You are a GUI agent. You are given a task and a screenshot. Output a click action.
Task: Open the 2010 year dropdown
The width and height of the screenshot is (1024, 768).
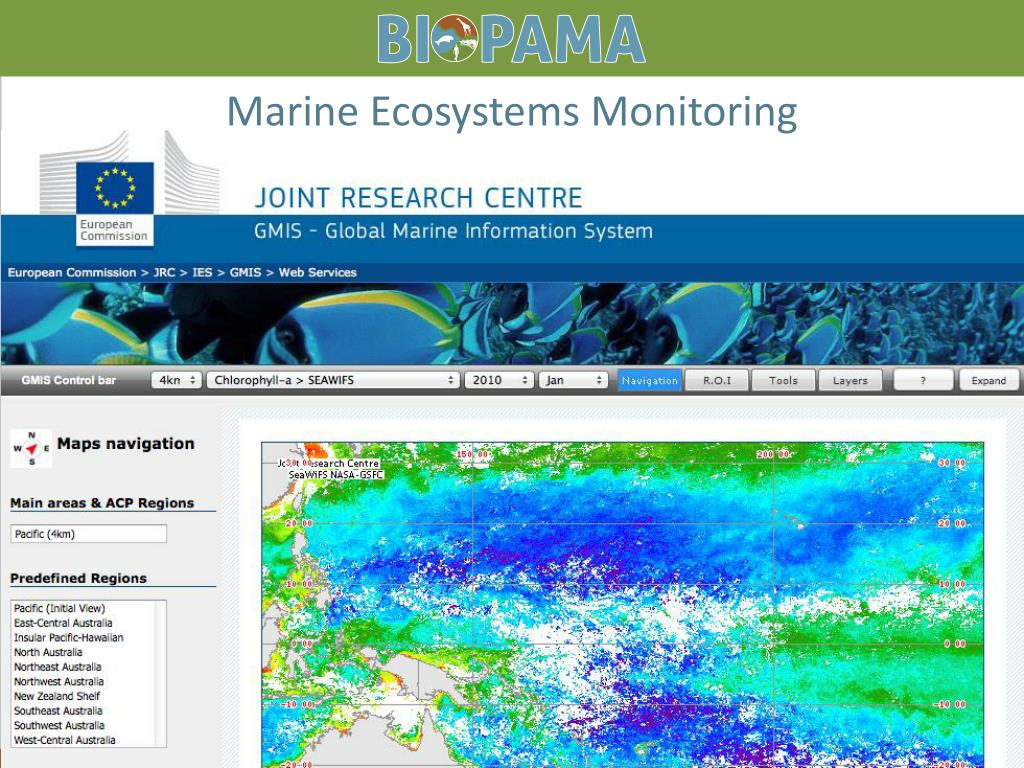(x=499, y=380)
